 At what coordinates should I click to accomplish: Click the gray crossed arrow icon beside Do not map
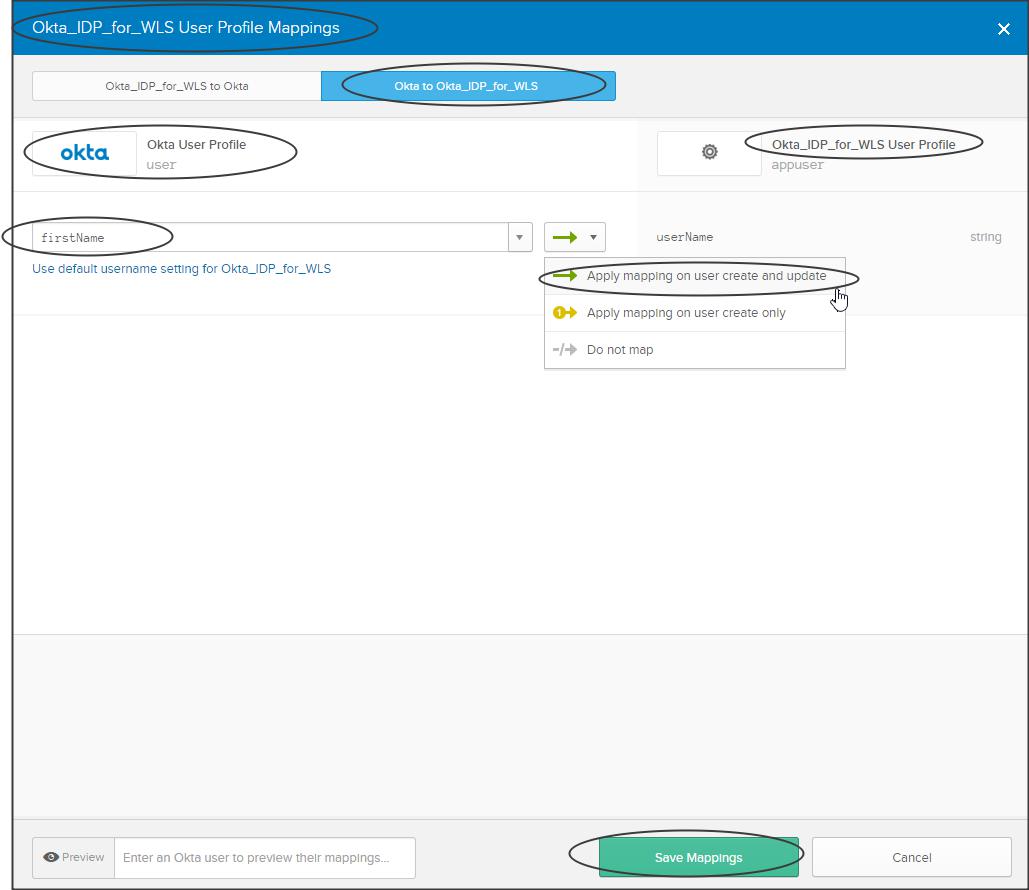click(564, 350)
